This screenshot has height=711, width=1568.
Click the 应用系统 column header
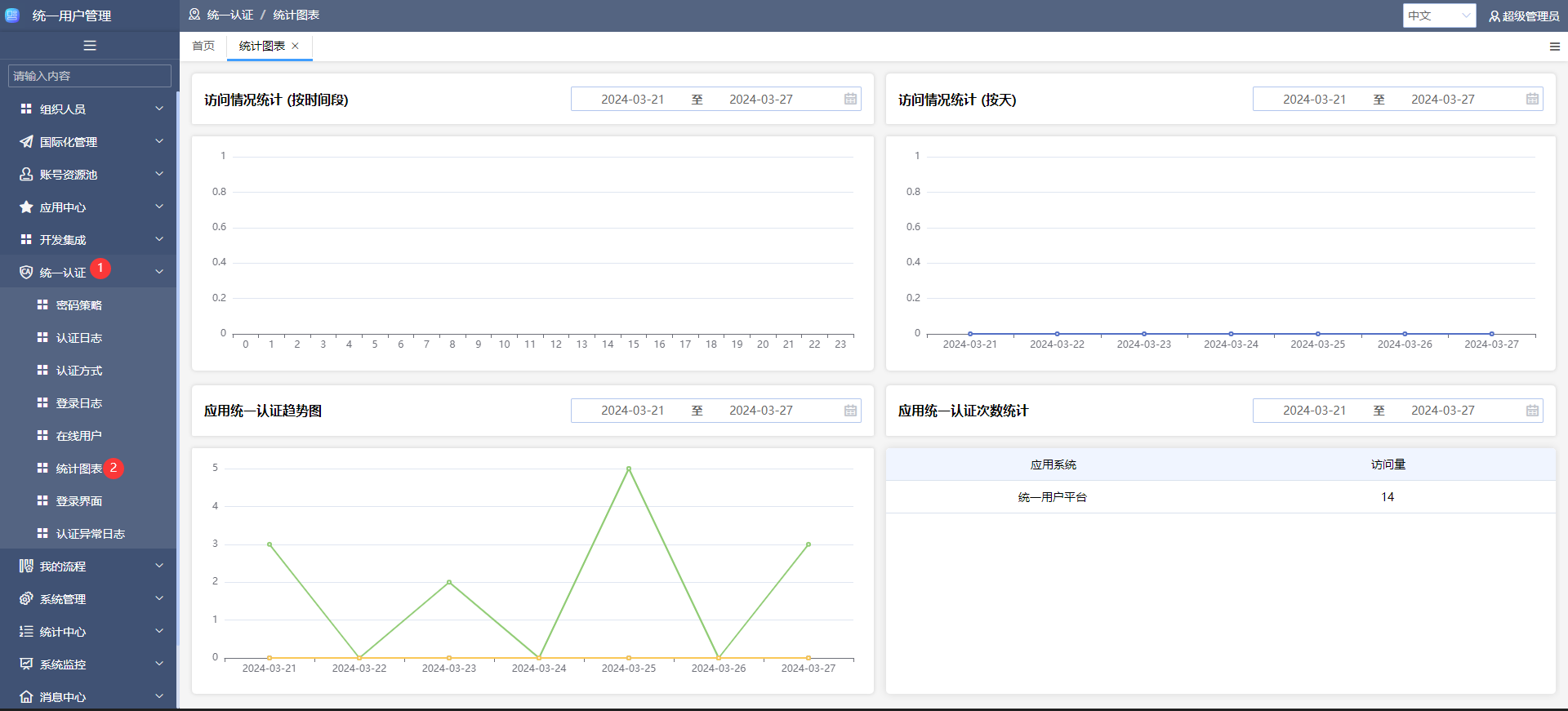pos(1053,464)
